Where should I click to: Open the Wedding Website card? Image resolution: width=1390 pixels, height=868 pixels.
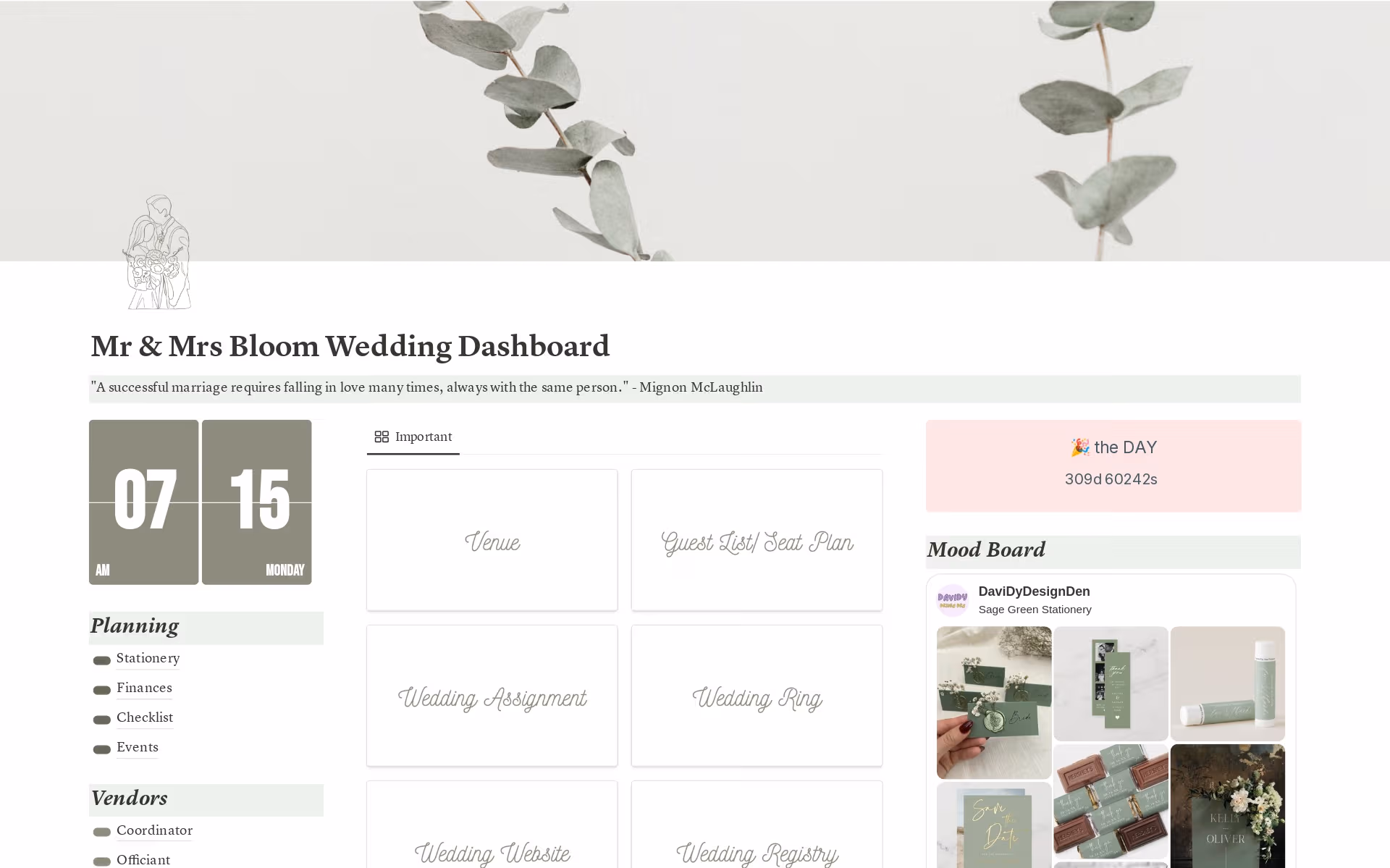[492, 825]
